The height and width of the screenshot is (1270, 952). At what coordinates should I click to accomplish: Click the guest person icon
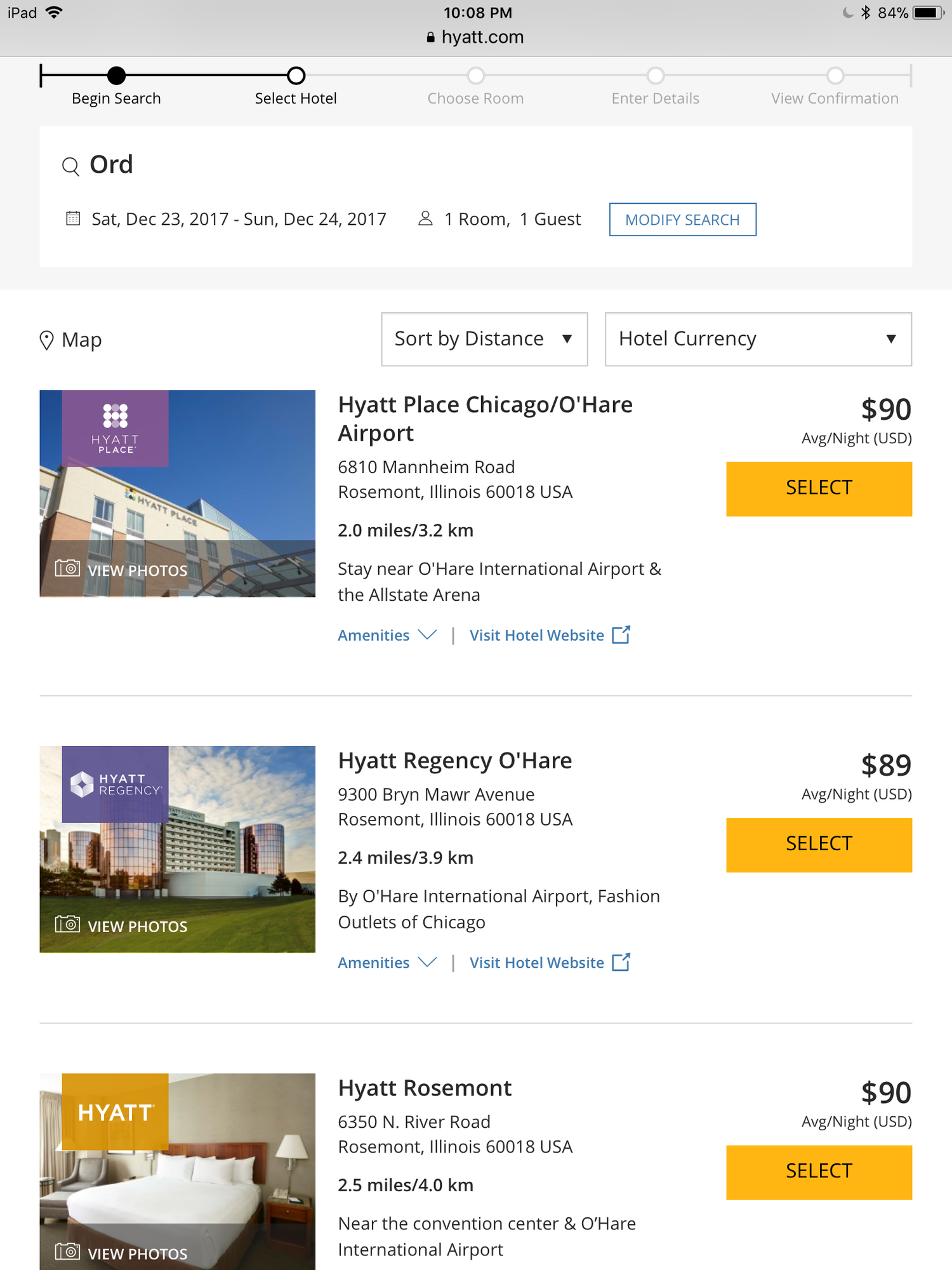tap(425, 219)
